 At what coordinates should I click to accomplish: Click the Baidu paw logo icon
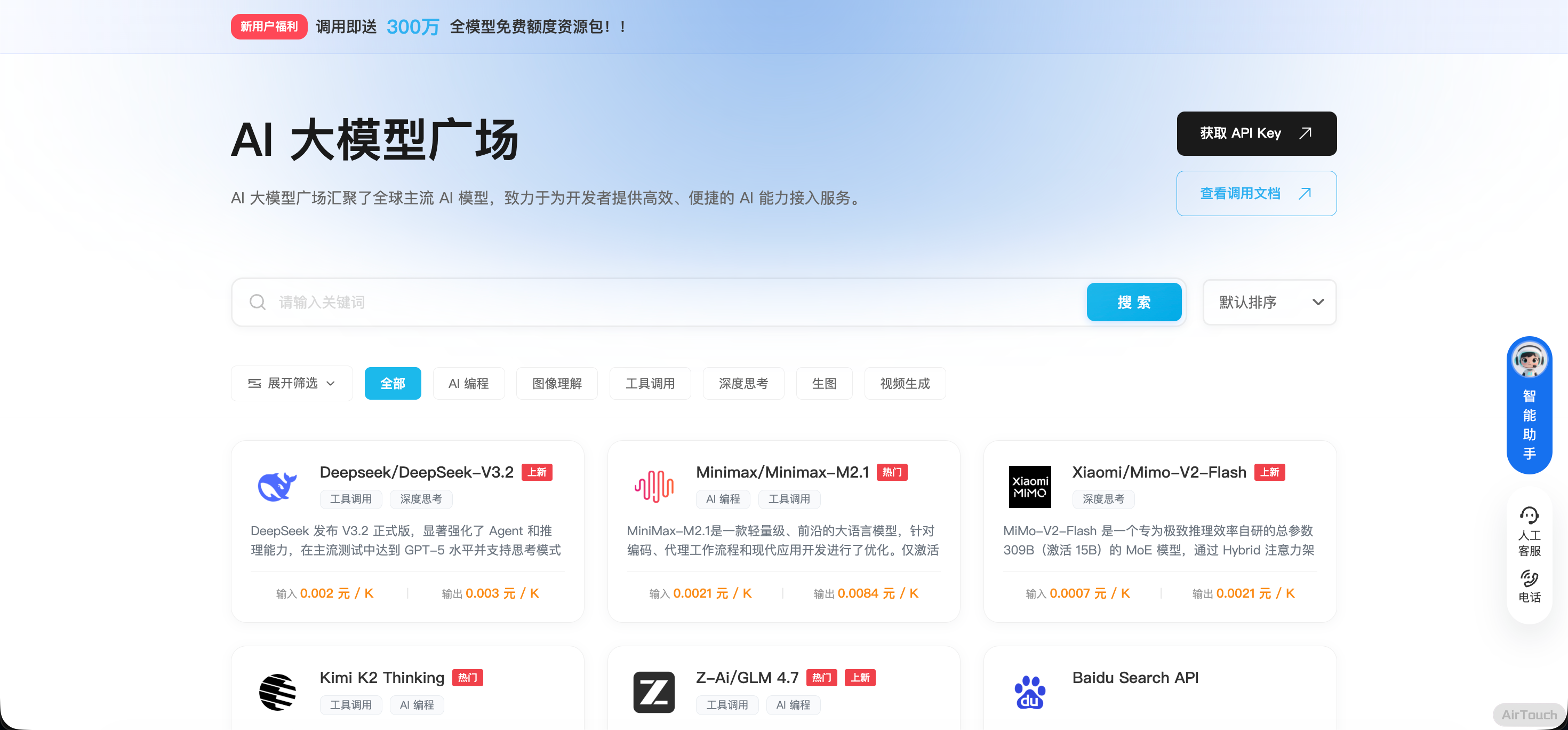[1029, 692]
